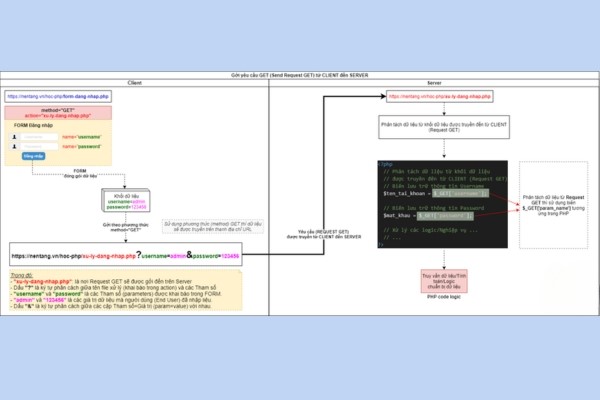The image size is (600, 400).
Task: Click the diagram title 'Gửi yêu cầu GET'
Action: pos(299,75)
